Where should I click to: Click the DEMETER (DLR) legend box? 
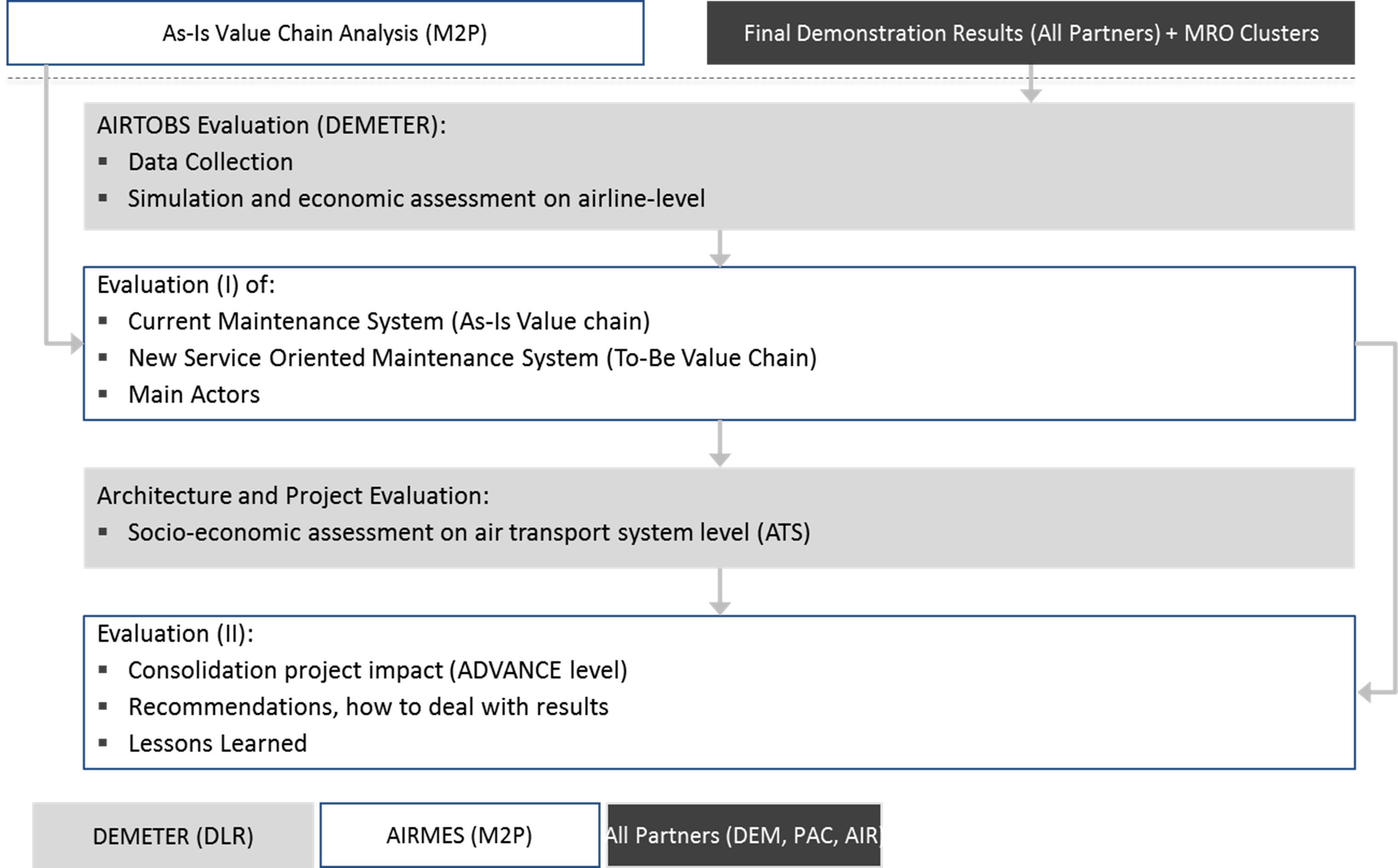(x=173, y=836)
